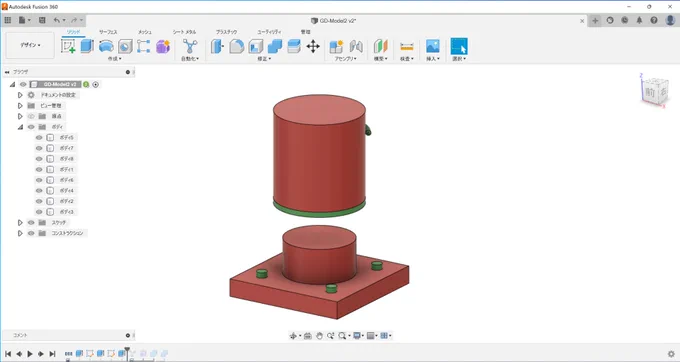Select the Insert image tool
Viewport: 680px width, 362px height.
(432, 46)
